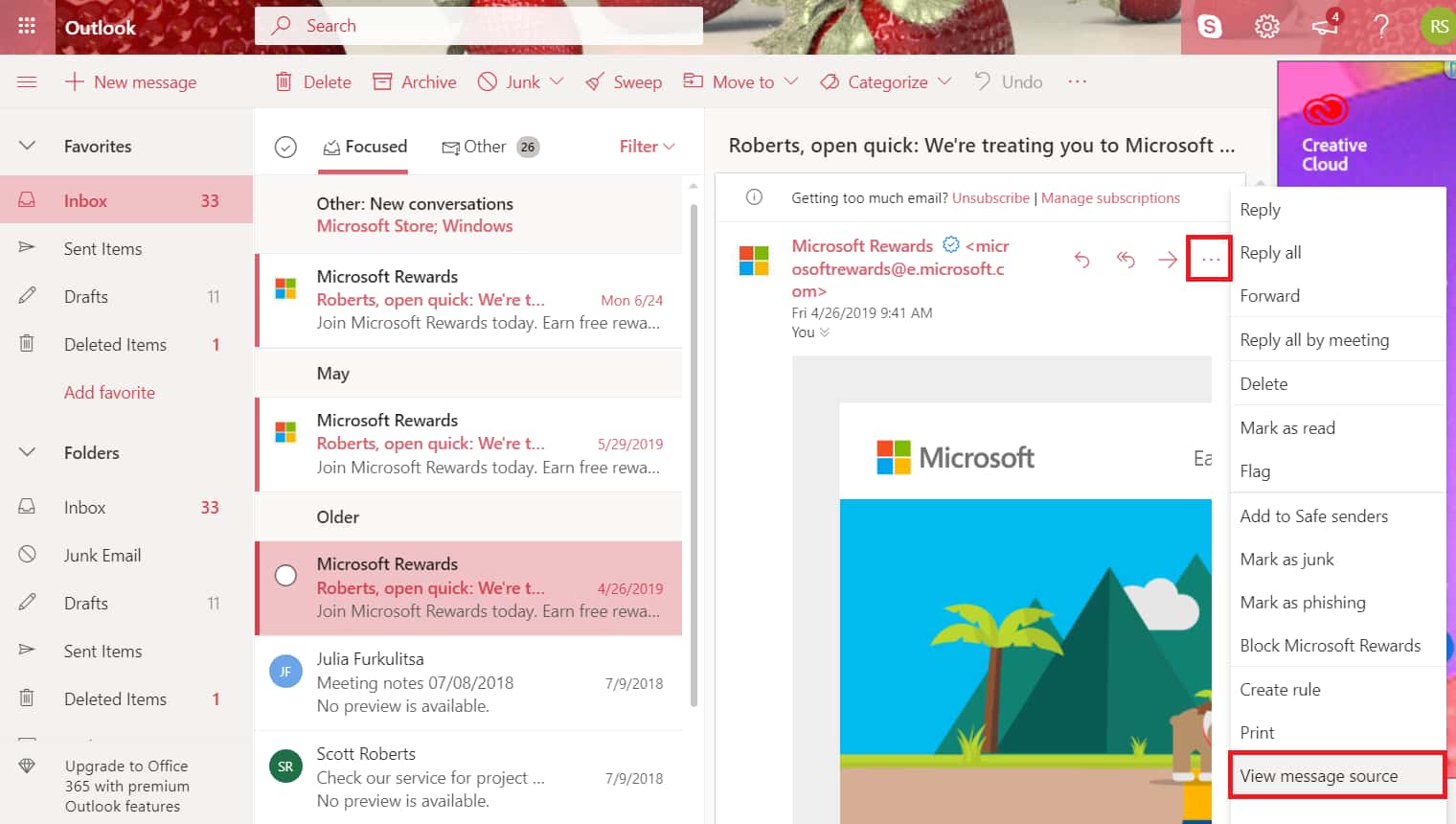Toggle selection of the Julia Furkulitsa email
The height and width of the screenshot is (824, 1456).
285,671
